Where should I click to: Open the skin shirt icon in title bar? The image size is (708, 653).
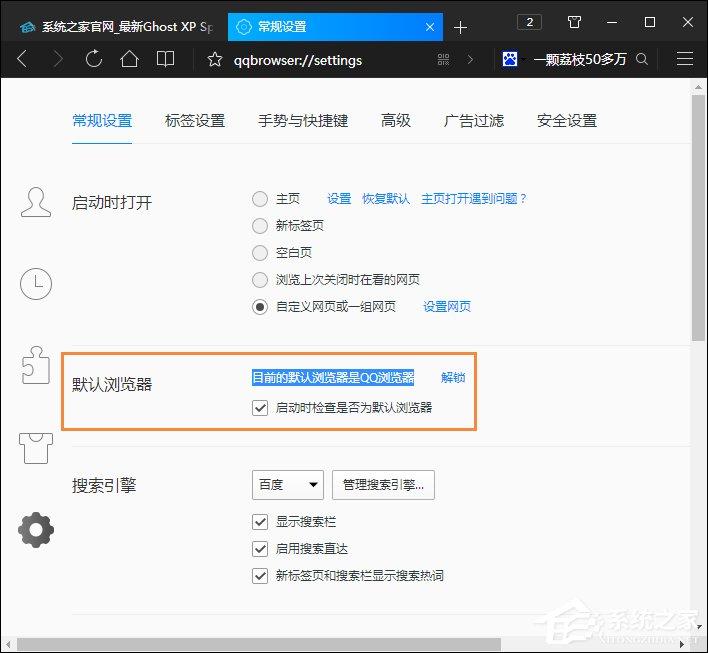tap(574, 22)
